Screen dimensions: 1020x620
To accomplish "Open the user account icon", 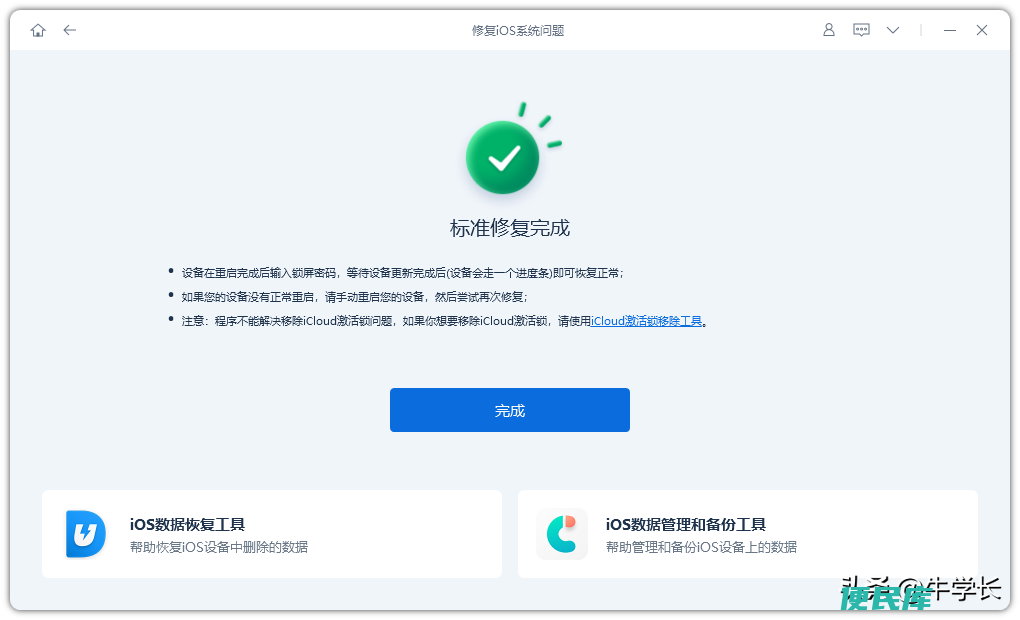I will 829,30.
